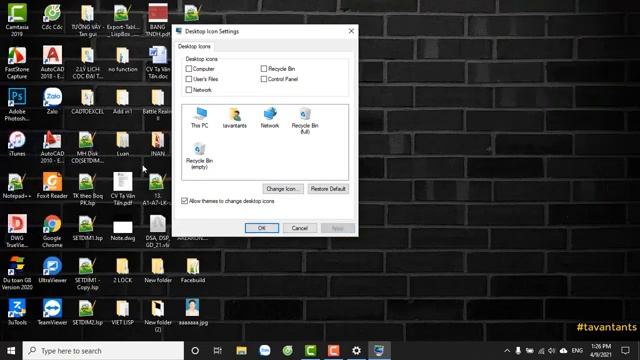Select the TeamViewer desktop icon
Screen dimensions: 640x360
click(x=52, y=312)
